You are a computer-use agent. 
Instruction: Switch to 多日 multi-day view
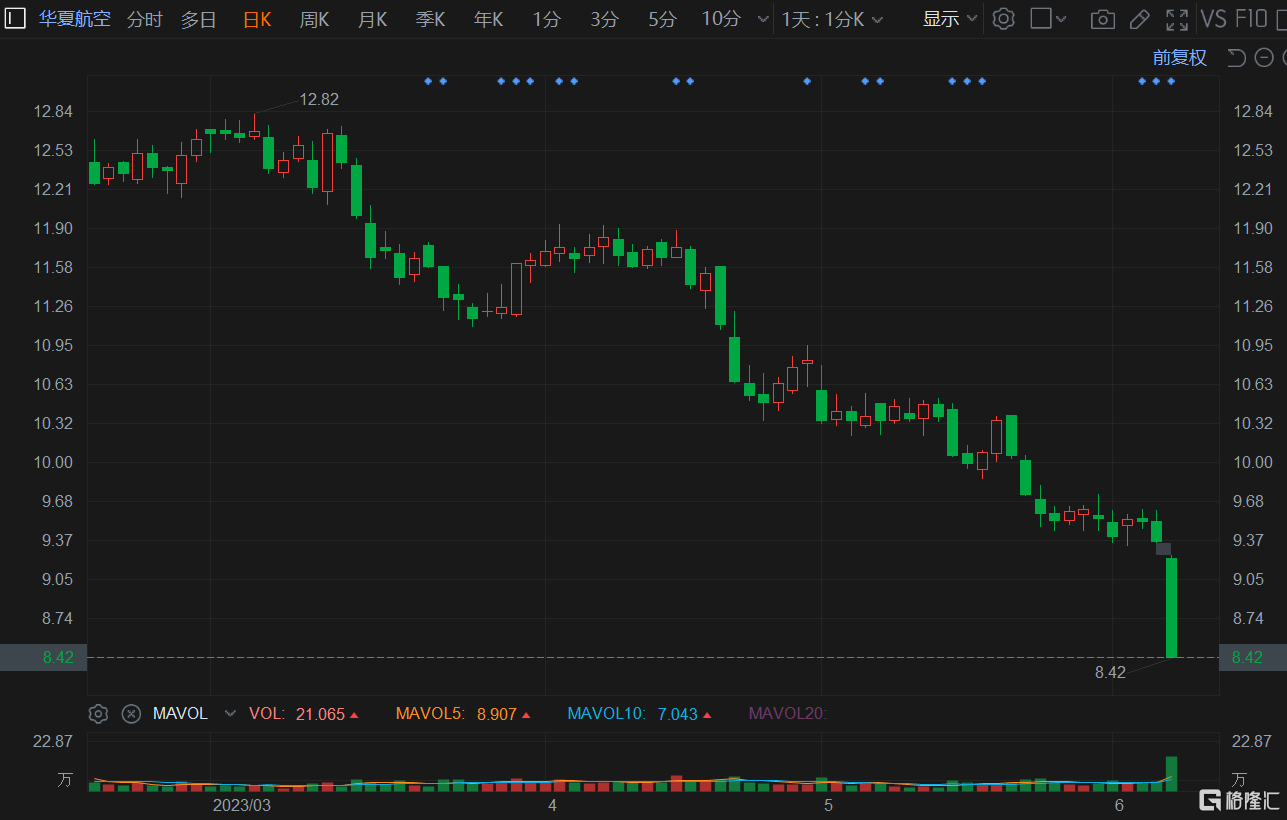point(199,19)
